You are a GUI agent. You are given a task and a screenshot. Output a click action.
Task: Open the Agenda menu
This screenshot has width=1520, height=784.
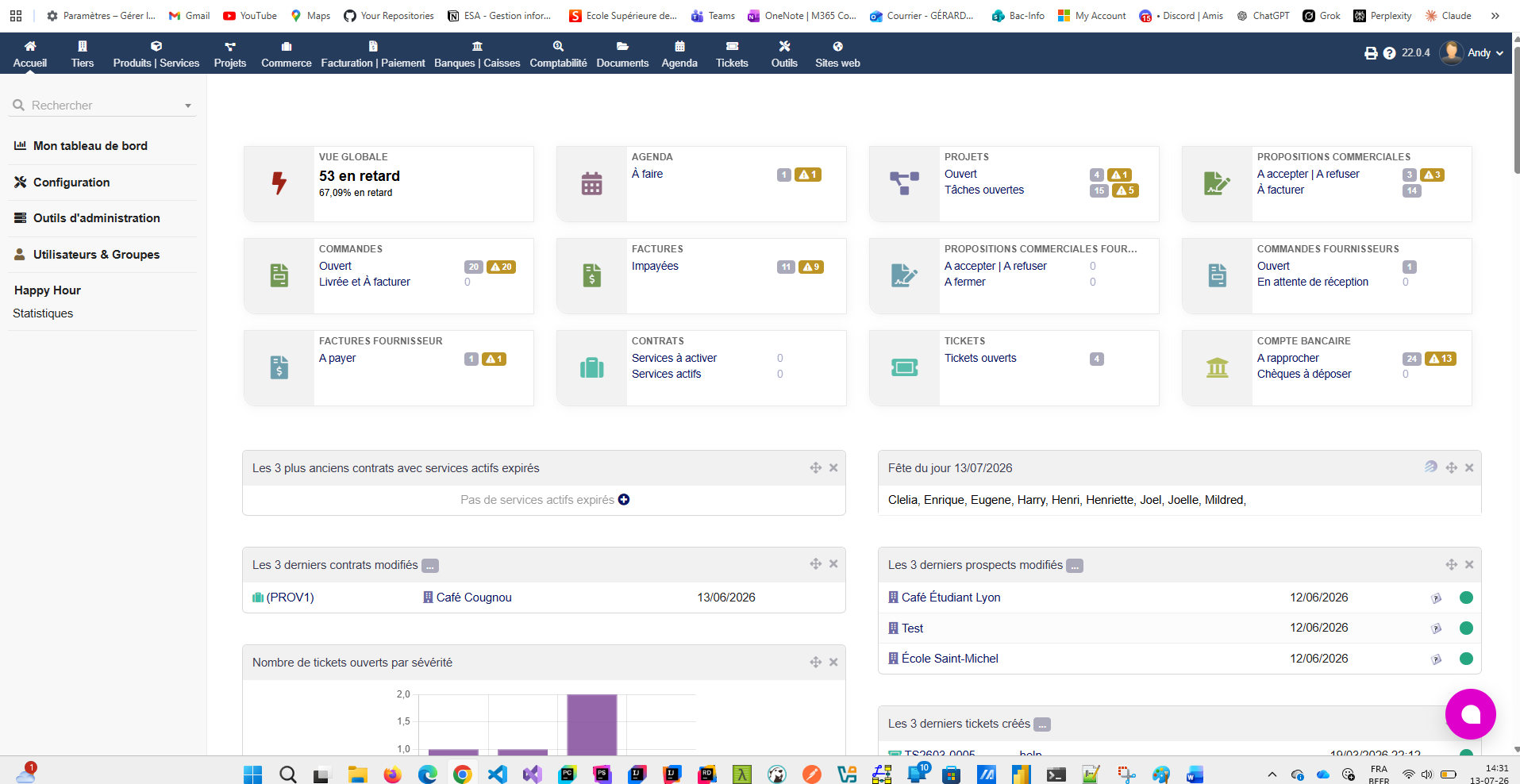point(679,54)
